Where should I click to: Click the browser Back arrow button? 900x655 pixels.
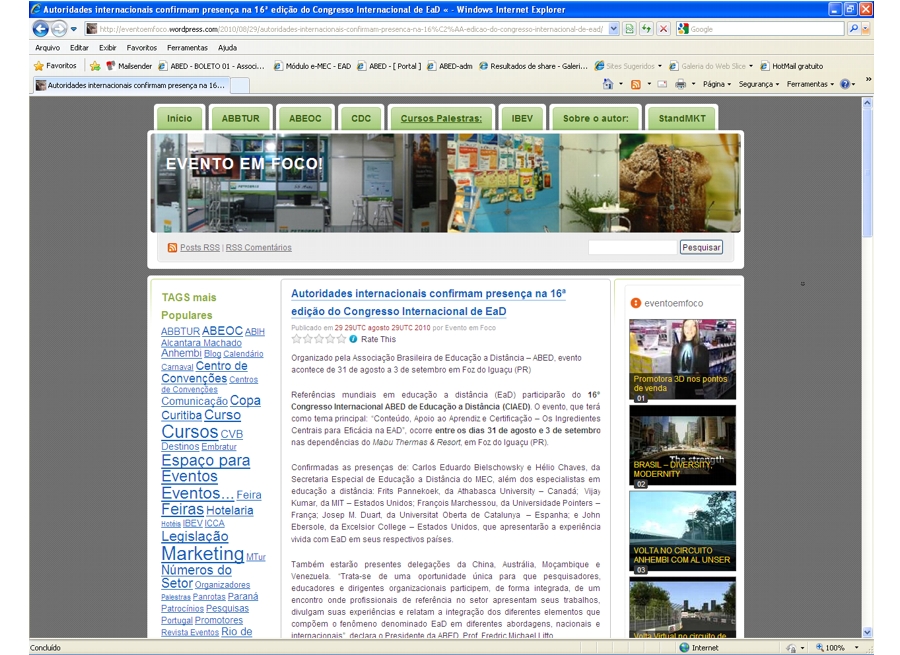tap(41, 29)
